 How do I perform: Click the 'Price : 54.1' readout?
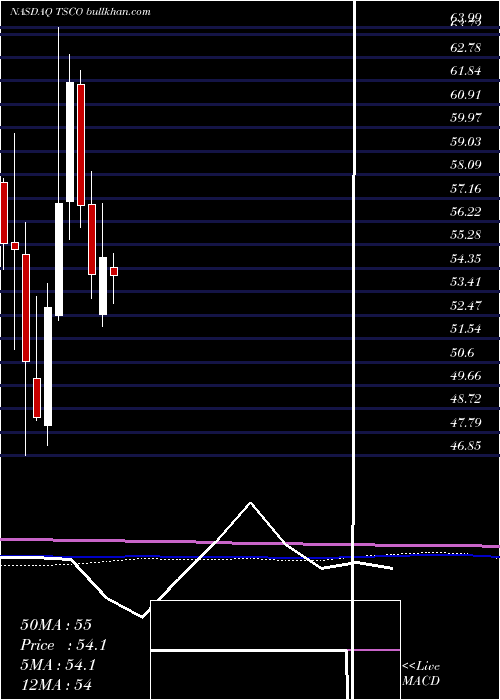(x=63, y=645)
